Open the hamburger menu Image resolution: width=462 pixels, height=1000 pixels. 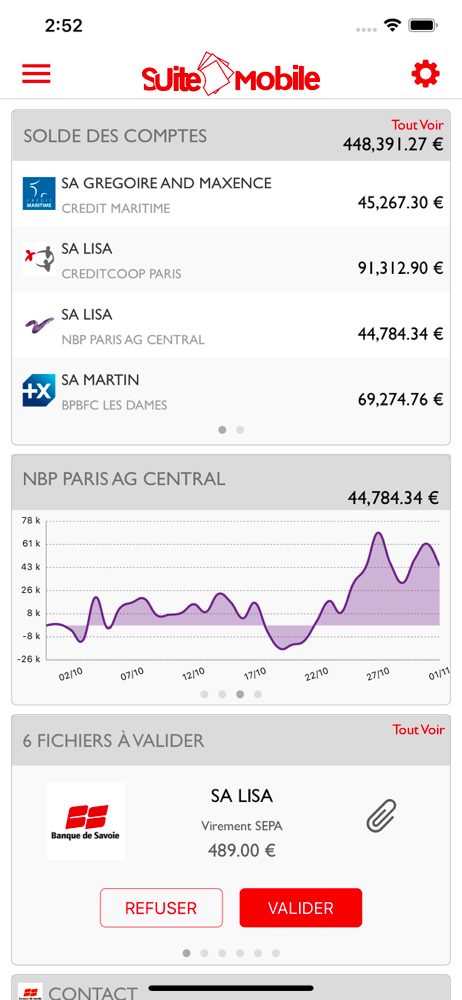pyautogui.click(x=36, y=74)
